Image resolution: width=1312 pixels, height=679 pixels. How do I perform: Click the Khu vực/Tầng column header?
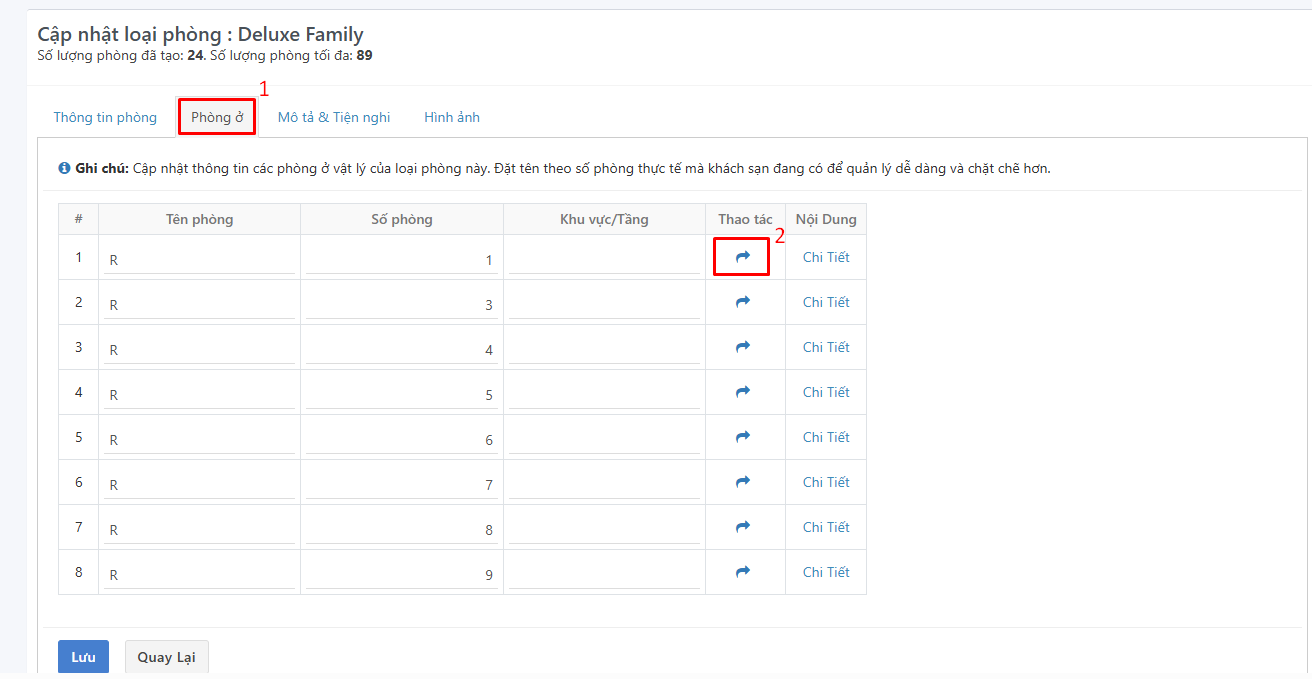(604, 219)
